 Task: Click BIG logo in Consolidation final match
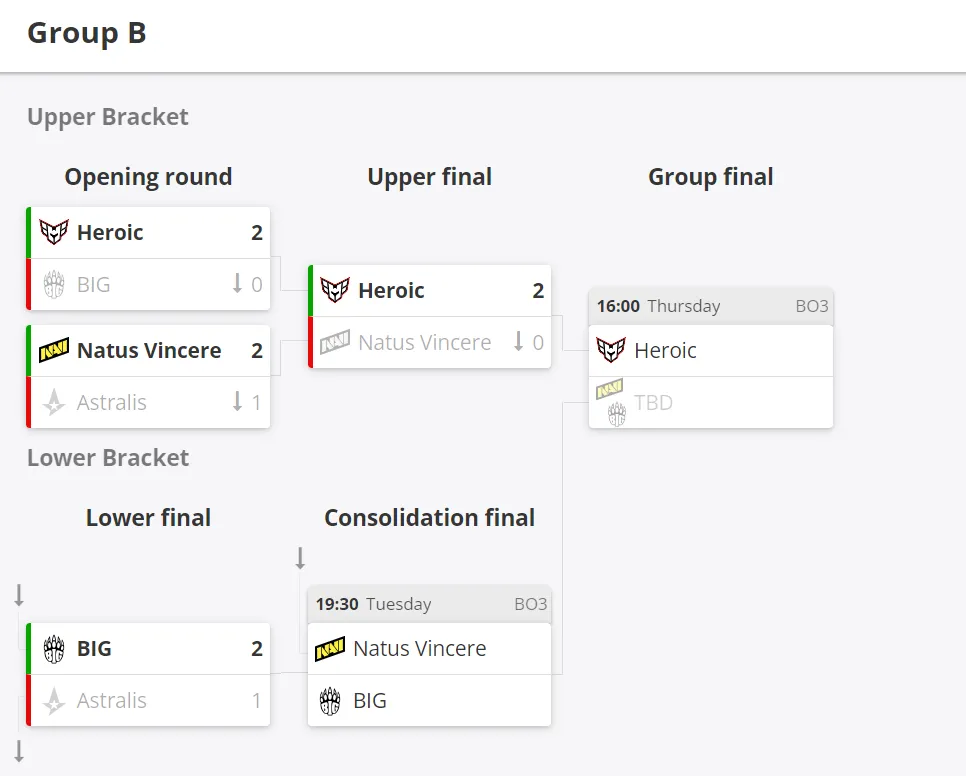[330, 701]
